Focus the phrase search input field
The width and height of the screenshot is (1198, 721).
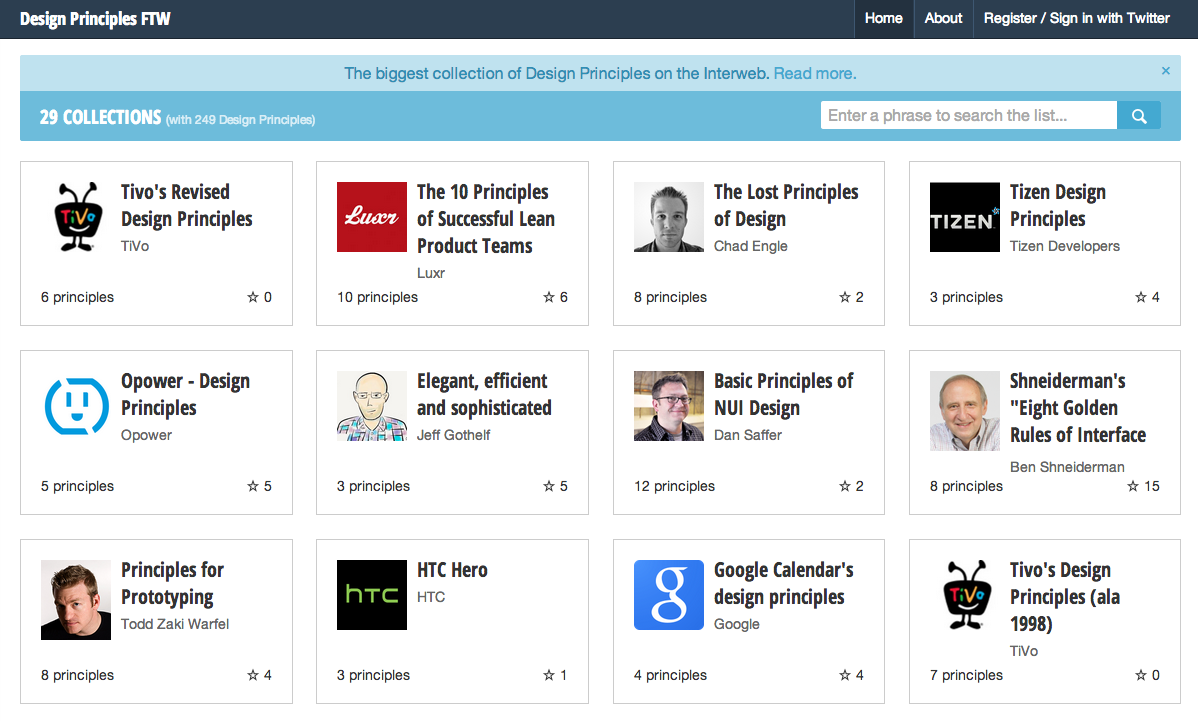pyautogui.click(x=967, y=116)
